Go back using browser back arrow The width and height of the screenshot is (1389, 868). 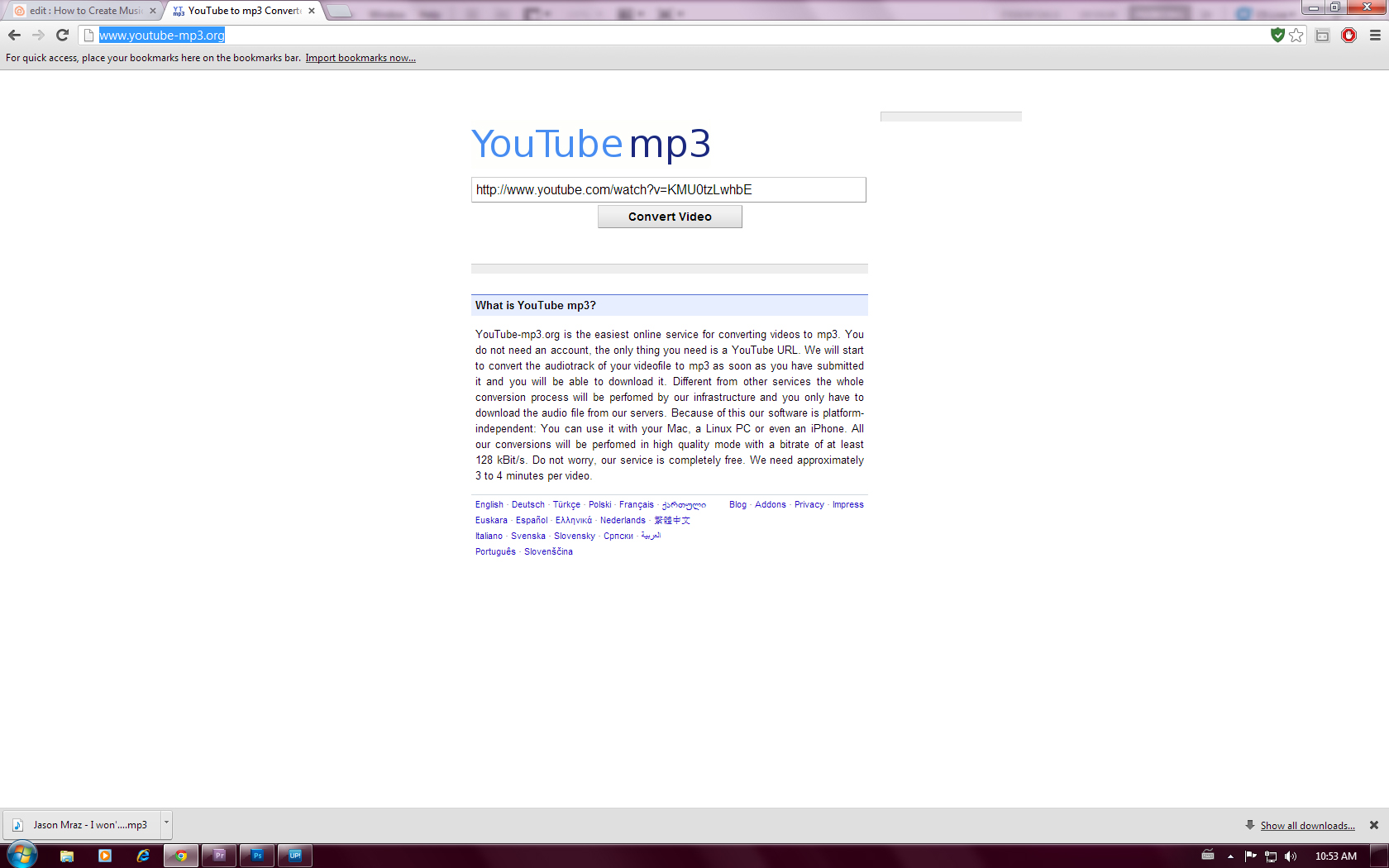(14, 35)
